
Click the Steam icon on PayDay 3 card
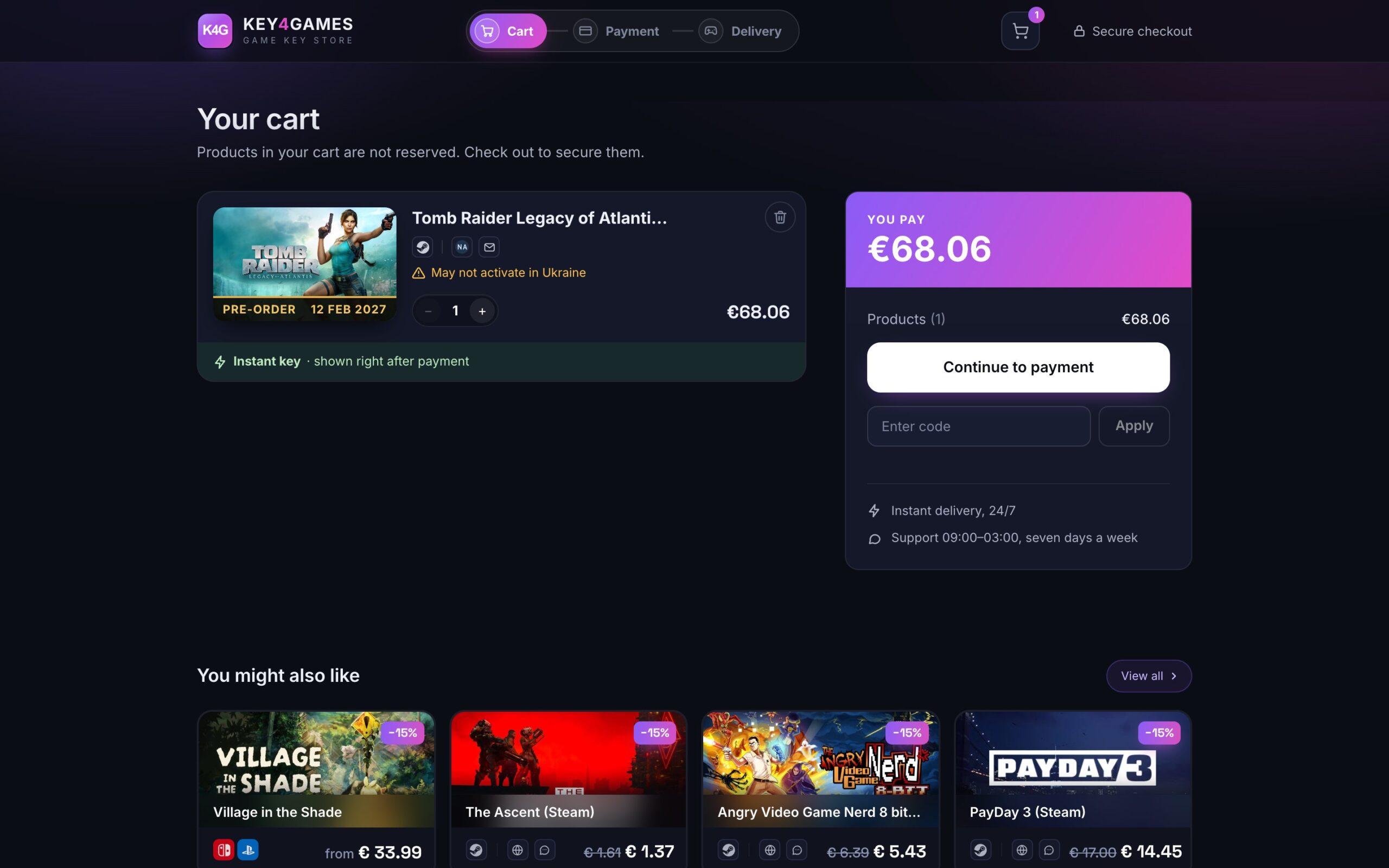coord(980,850)
